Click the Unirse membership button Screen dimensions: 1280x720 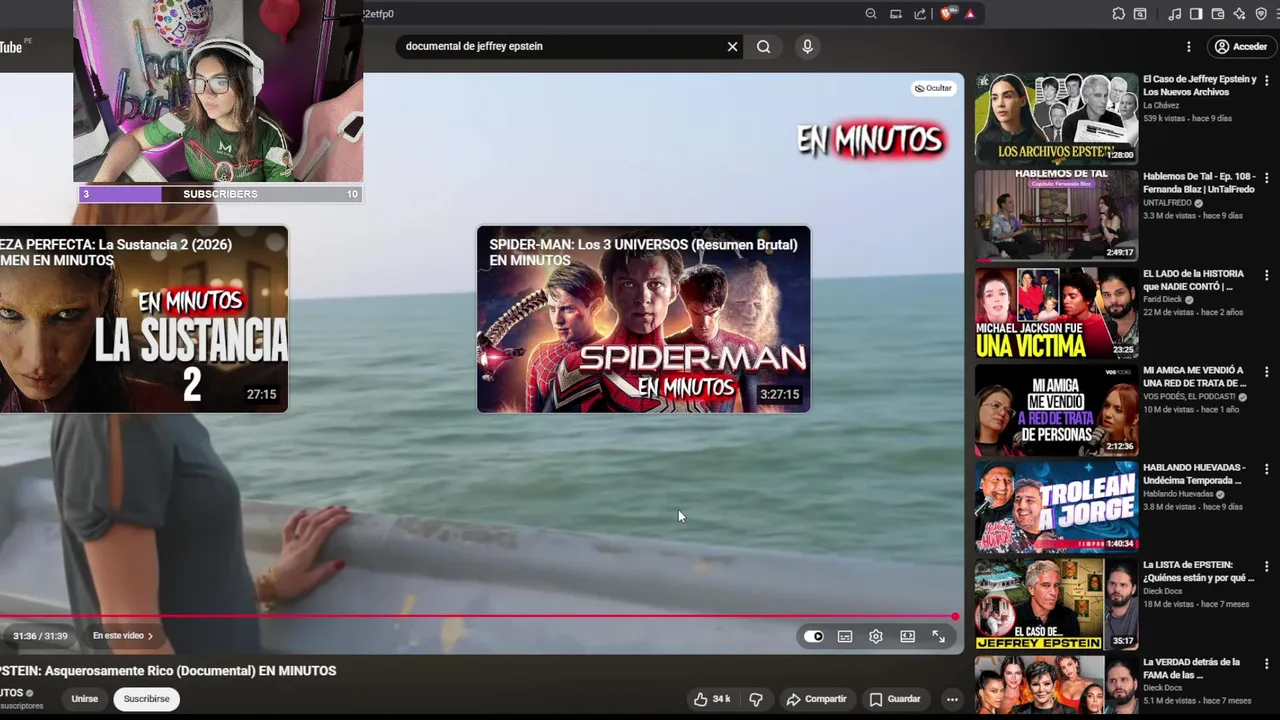tap(85, 699)
